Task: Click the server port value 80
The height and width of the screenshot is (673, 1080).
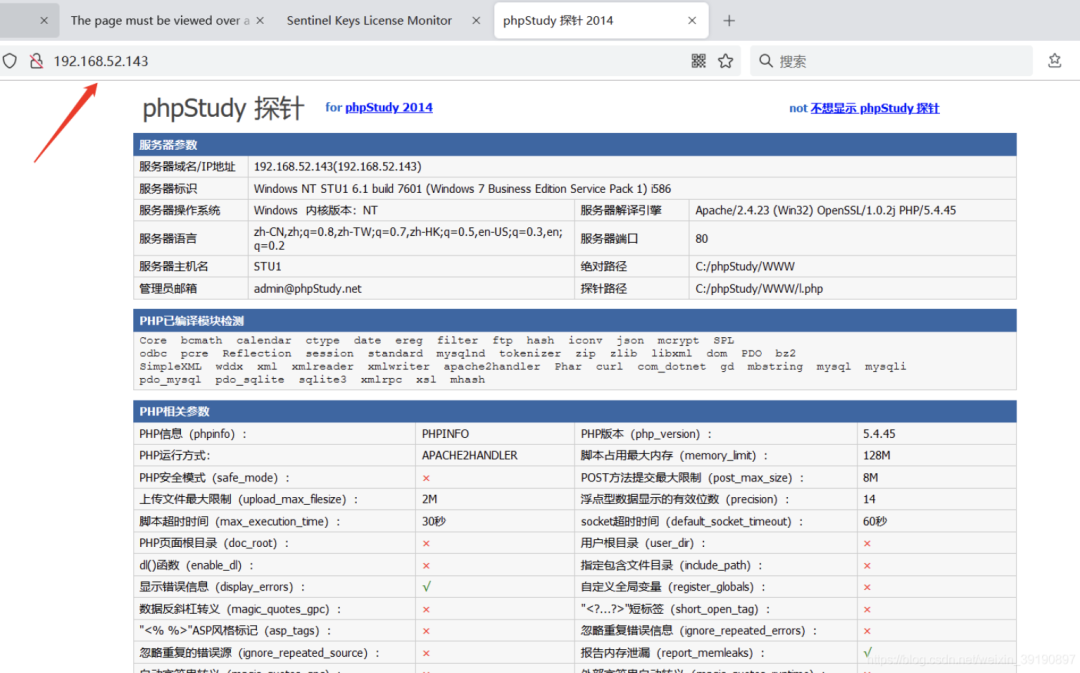Action: (x=701, y=238)
